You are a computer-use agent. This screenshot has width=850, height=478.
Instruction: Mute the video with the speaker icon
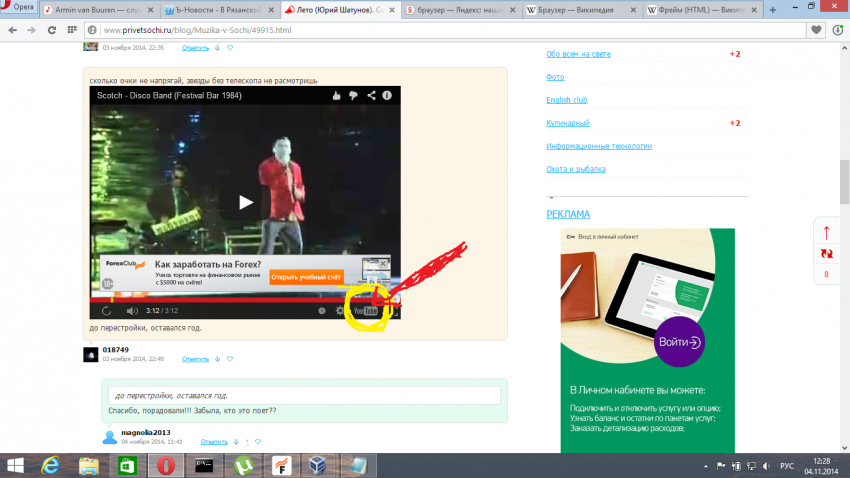[x=131, y=311]
